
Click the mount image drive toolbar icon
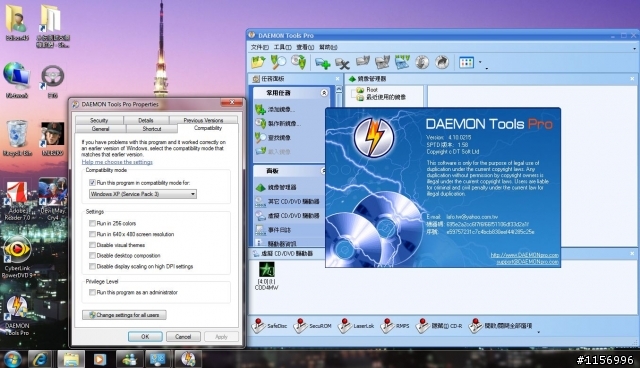point(362,62)
